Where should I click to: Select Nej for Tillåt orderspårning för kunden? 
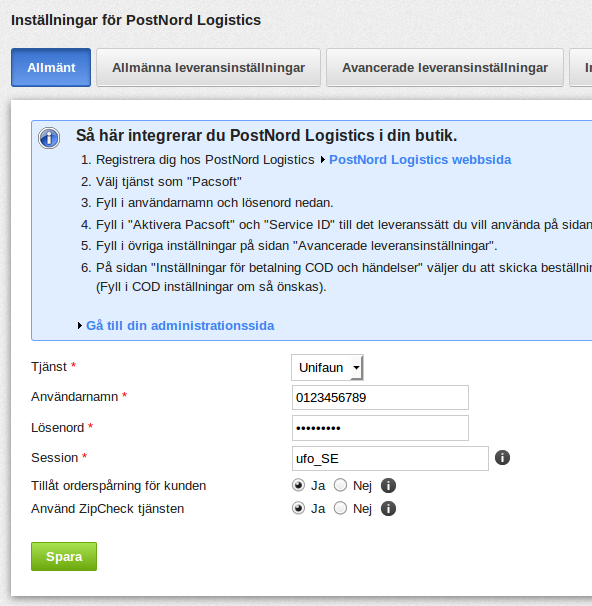[x=340, y=485]
